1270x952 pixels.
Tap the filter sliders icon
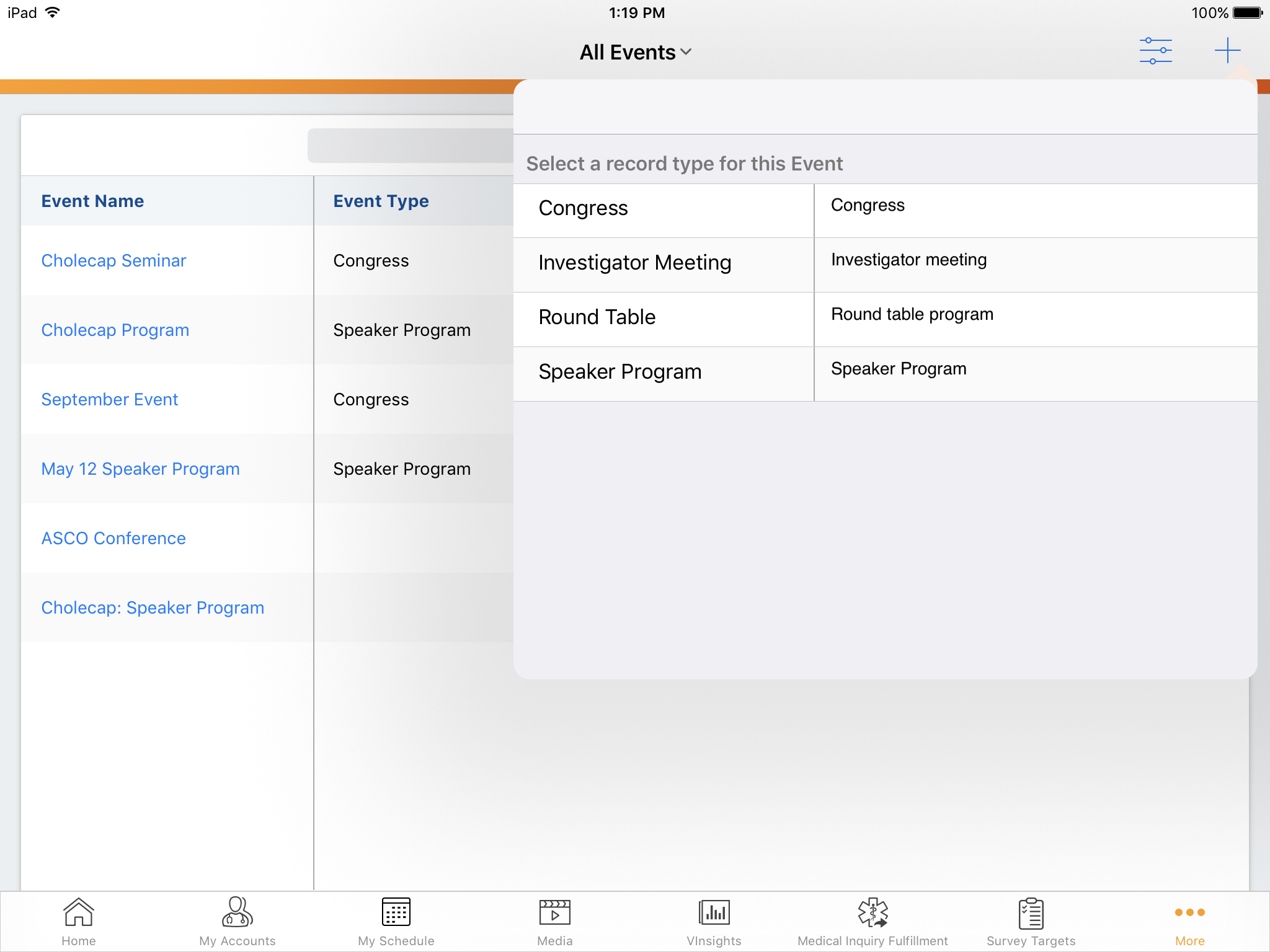[1155, 51]
